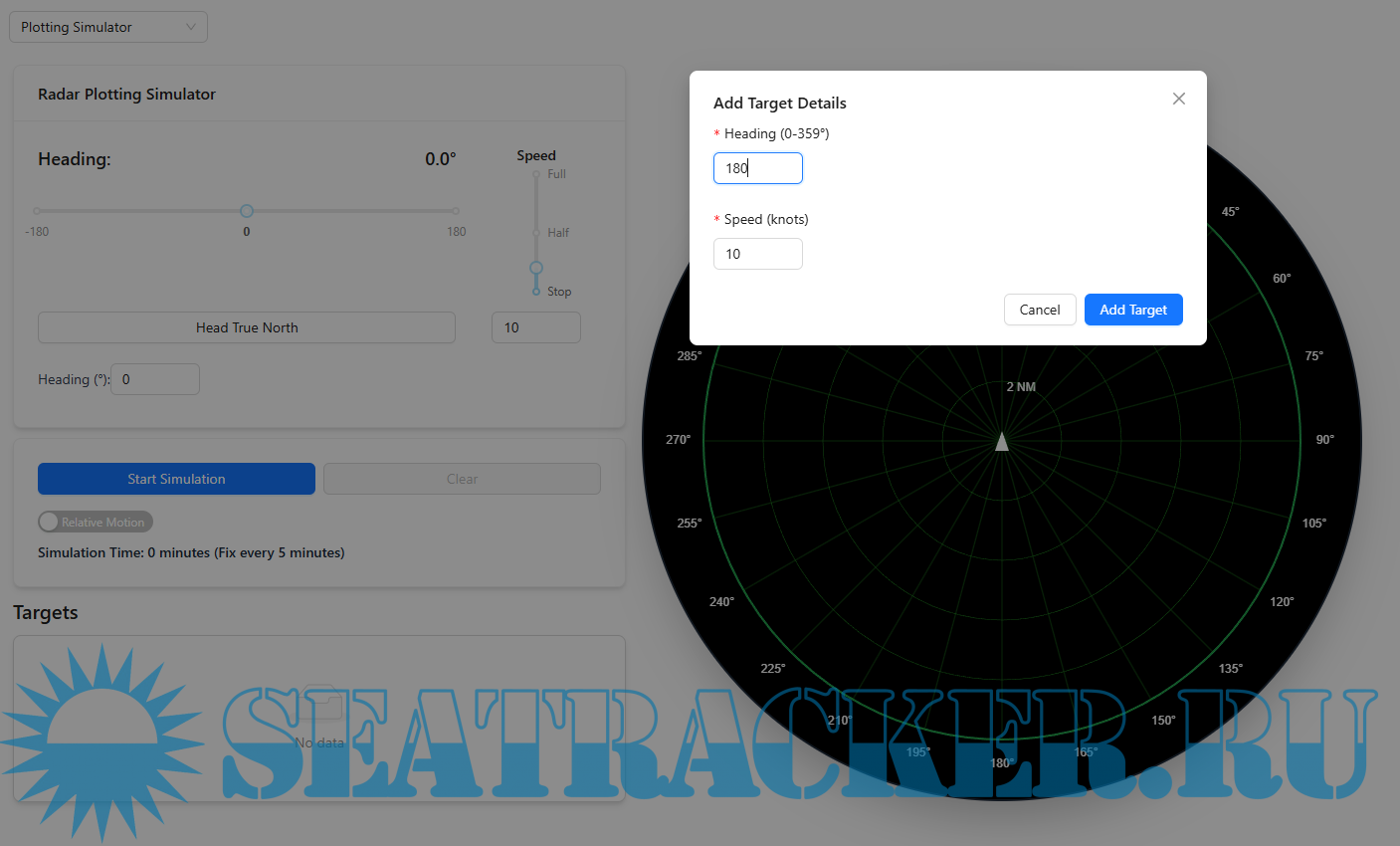The image size is (1400, 846).
Task: Click the heading slider handle at 0
Action: (246, 211)
